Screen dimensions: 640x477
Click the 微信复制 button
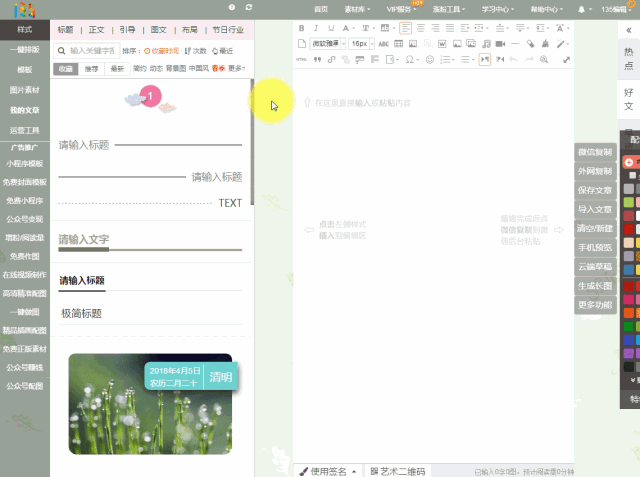pyautogui.click(x=595, y=152)
